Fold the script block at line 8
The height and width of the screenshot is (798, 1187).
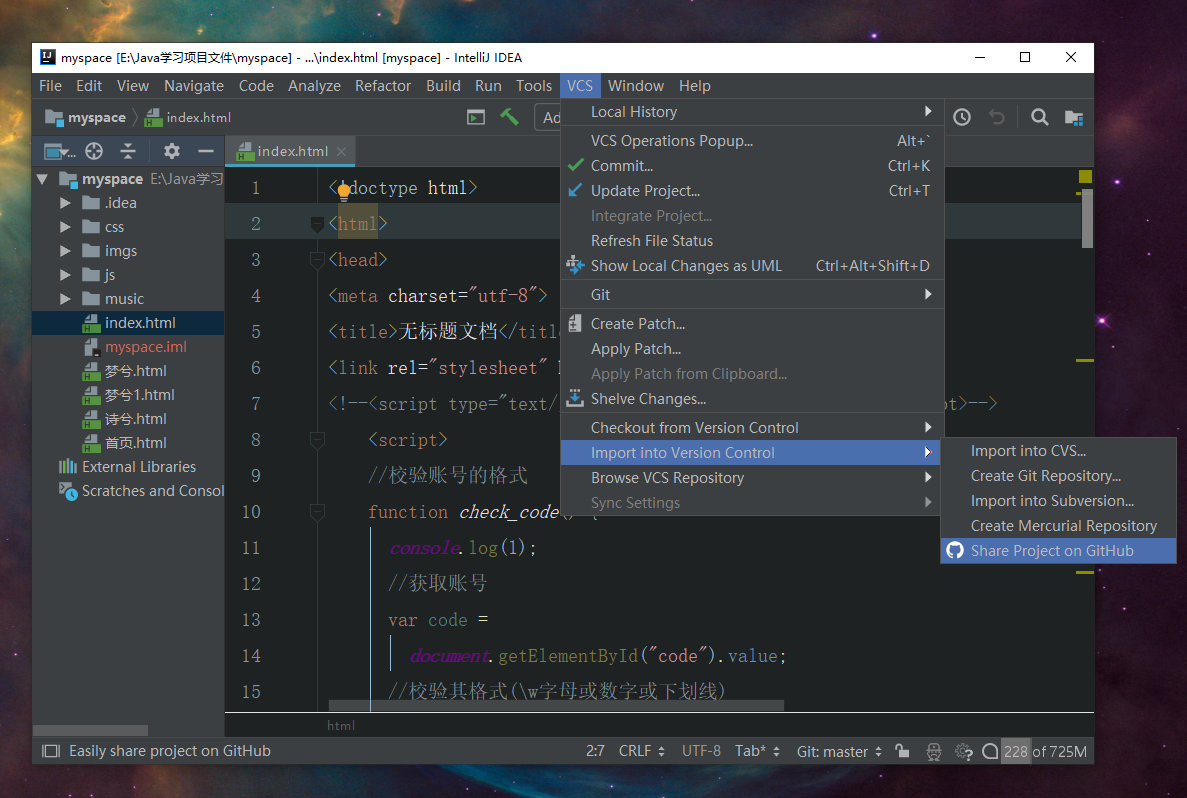[x=317, y=440]
